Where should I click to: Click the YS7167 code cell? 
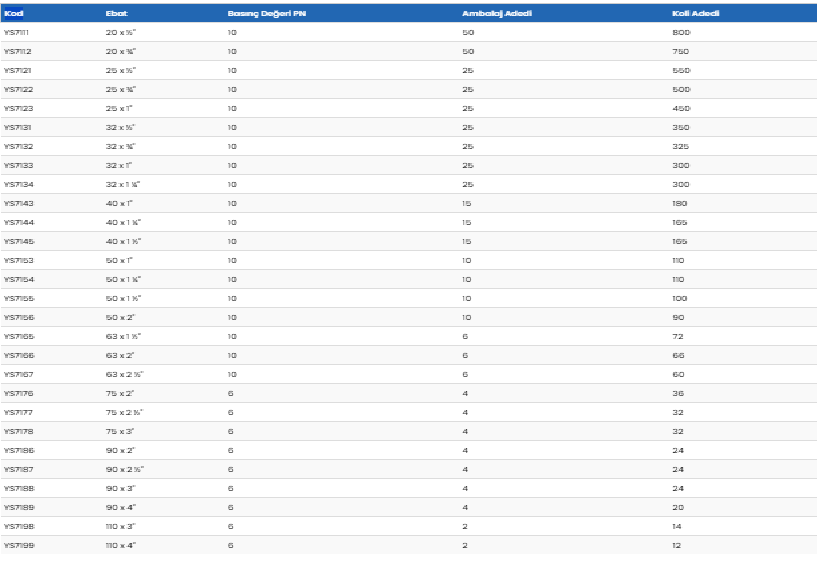click(18, 374)
